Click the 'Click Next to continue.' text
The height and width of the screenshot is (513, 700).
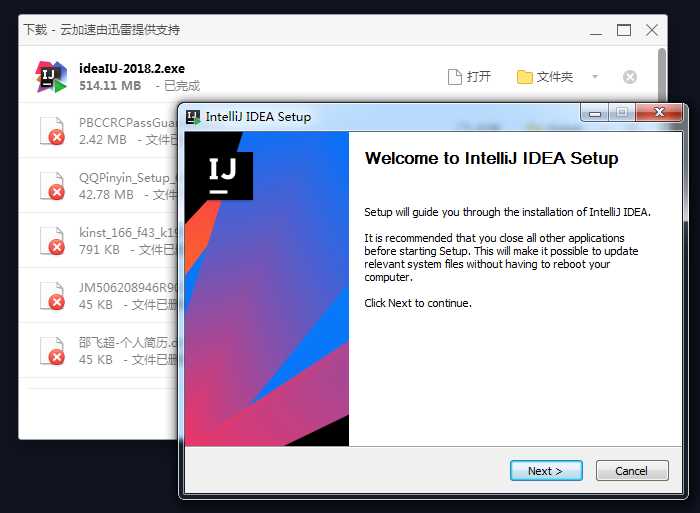(x=418, y=303)
